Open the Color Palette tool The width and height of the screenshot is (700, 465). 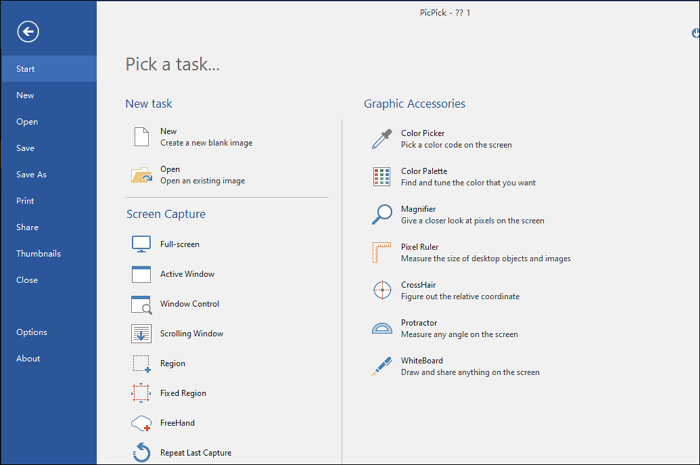click(381, 177)
